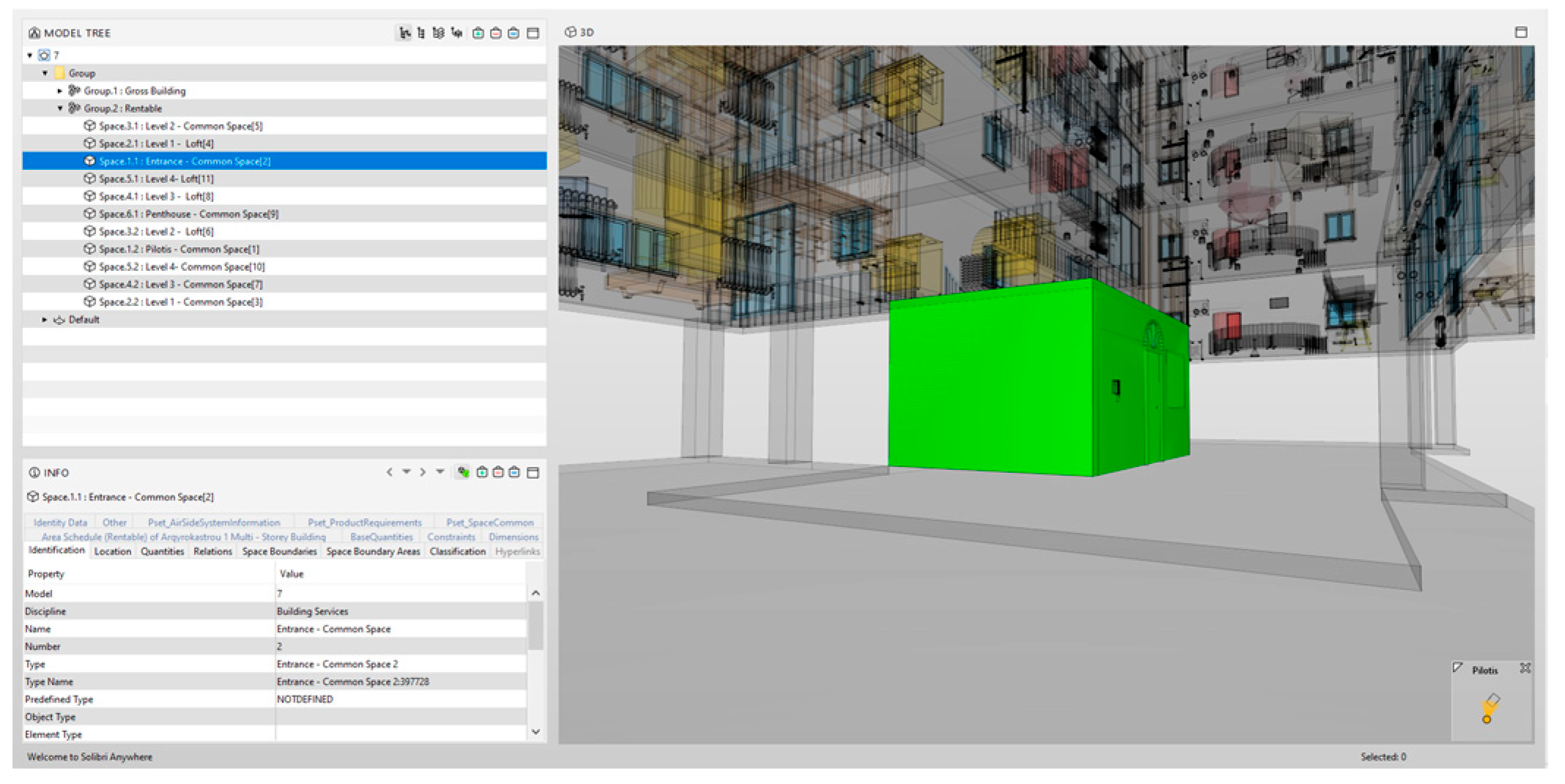Click green add-to-basket icon in Info panel
The width and height of the screenshot is (1565, 784).
click(482, 472)
